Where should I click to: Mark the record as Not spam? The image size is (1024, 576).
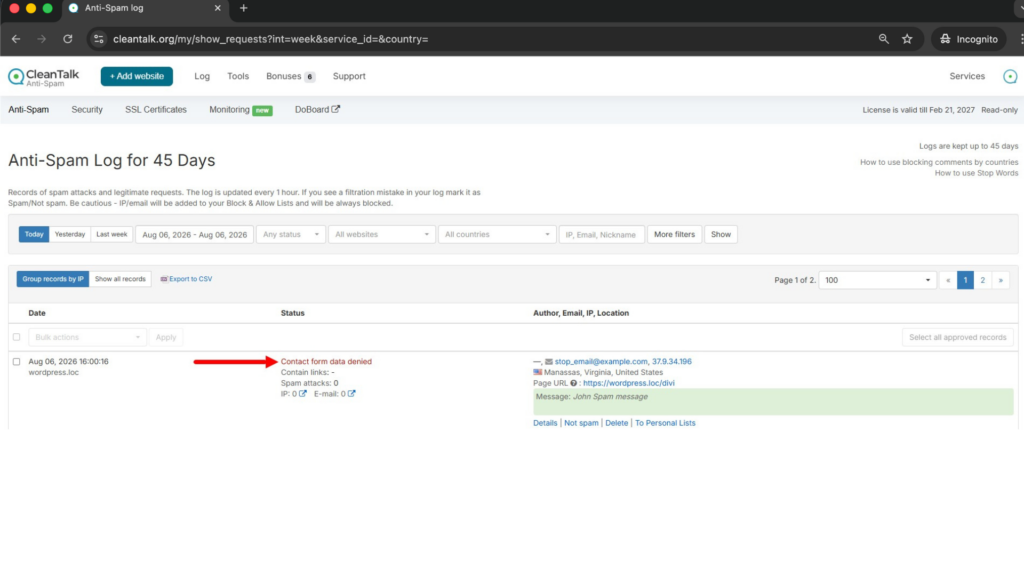581,423
